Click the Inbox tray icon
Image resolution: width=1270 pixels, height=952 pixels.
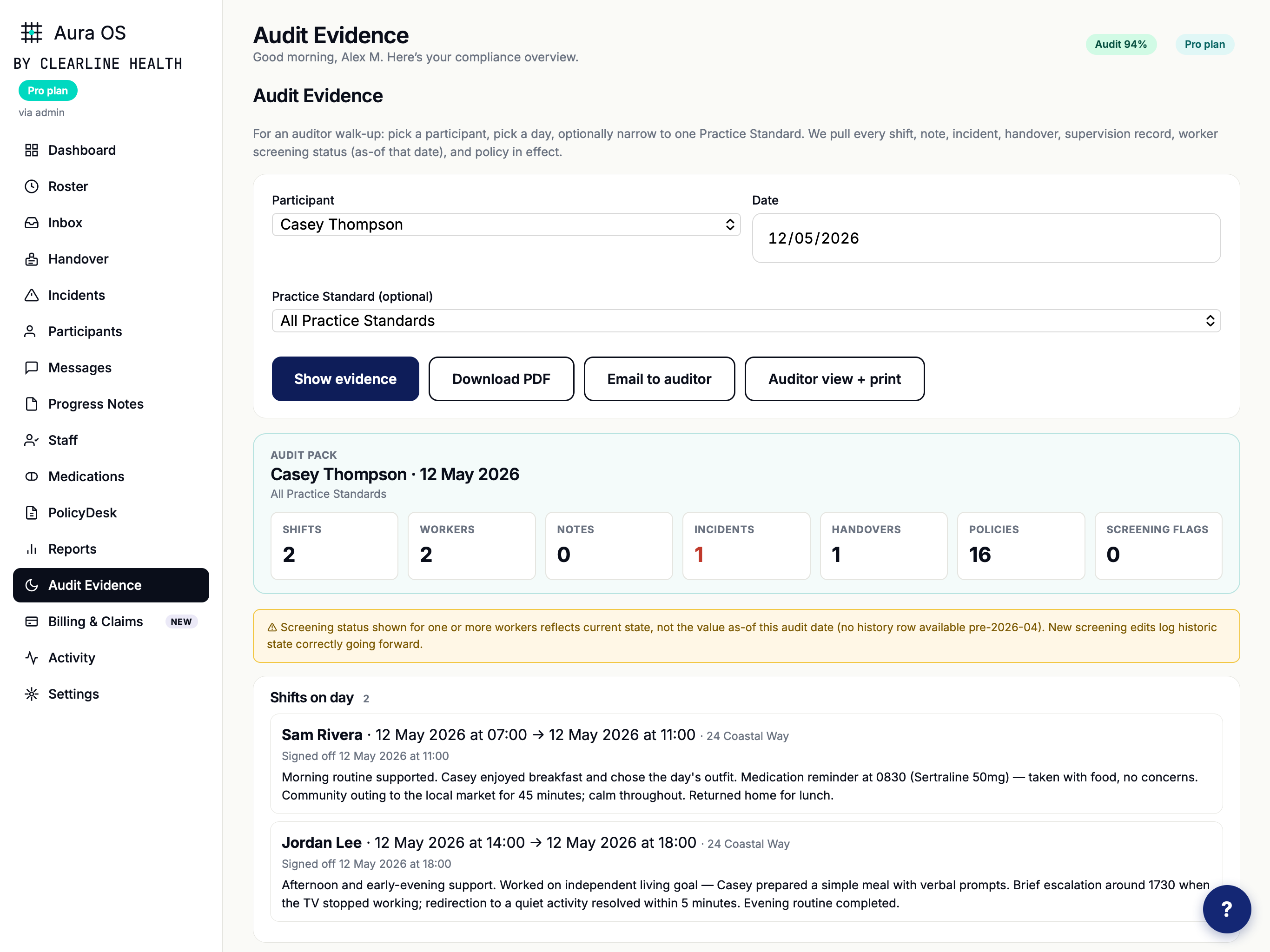(x=32, y=223)
